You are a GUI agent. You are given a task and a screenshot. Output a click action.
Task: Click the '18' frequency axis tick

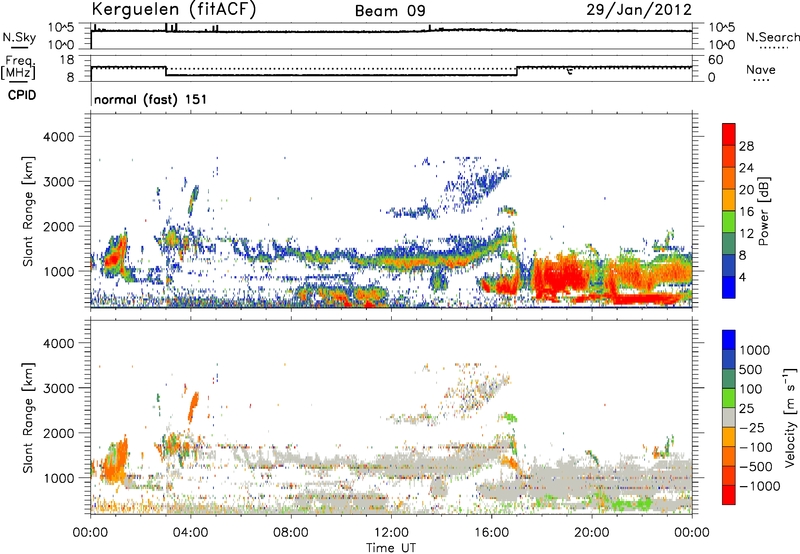[x=66, y=60]
